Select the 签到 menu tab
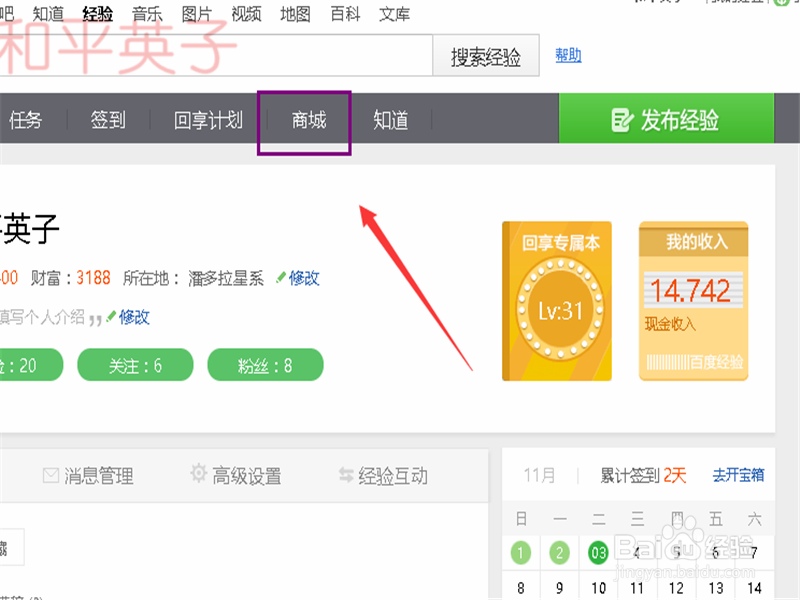 108,120
